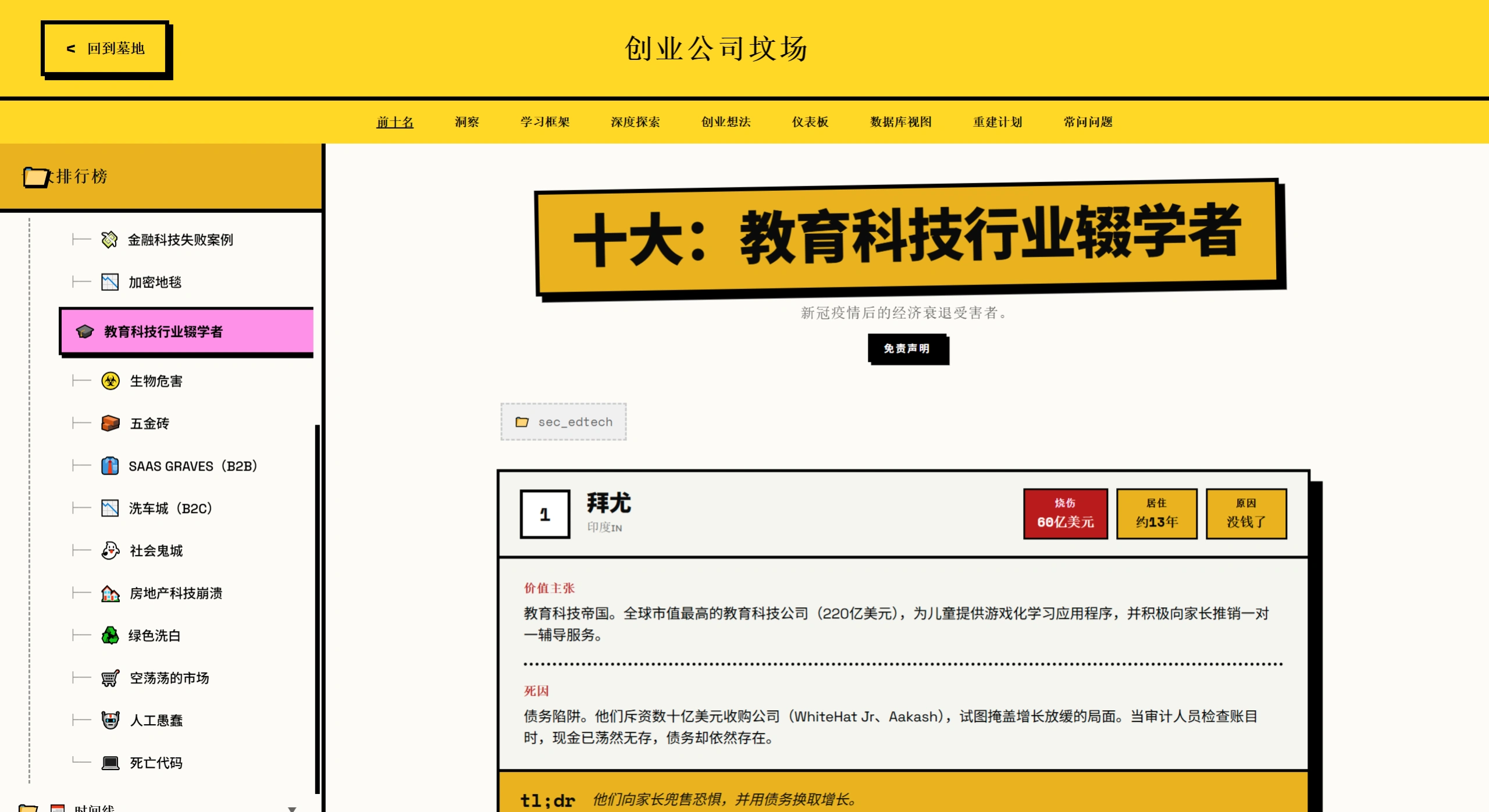Click the subtitle 新冠疫情后的经济衰退受害者

point(905,313)
